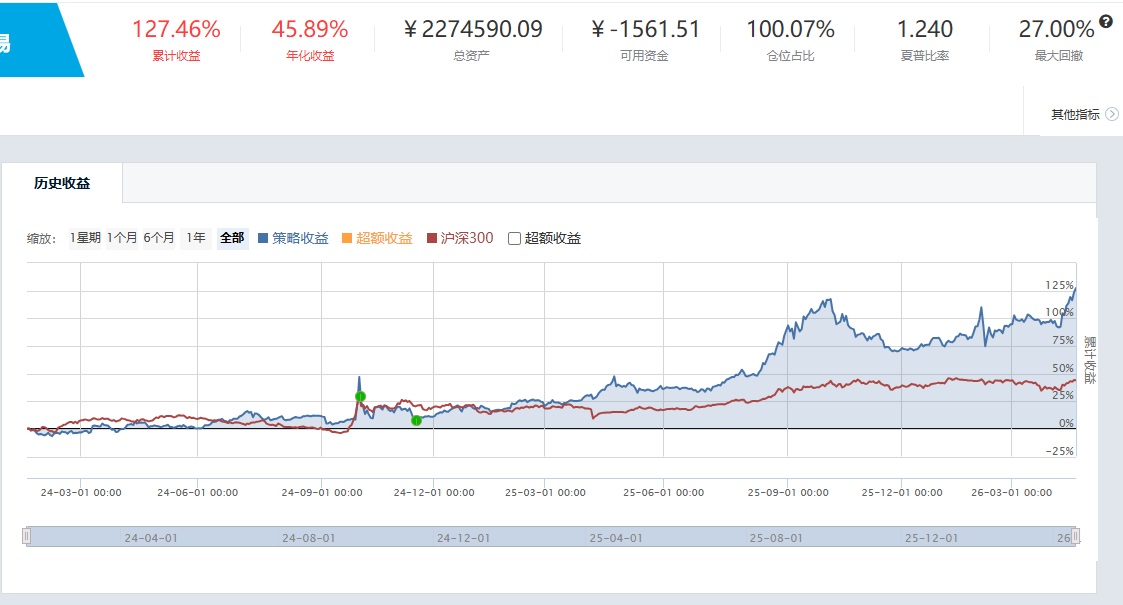
Task: Select the second green marker near 24-12-01
Action: click(416, 420)
